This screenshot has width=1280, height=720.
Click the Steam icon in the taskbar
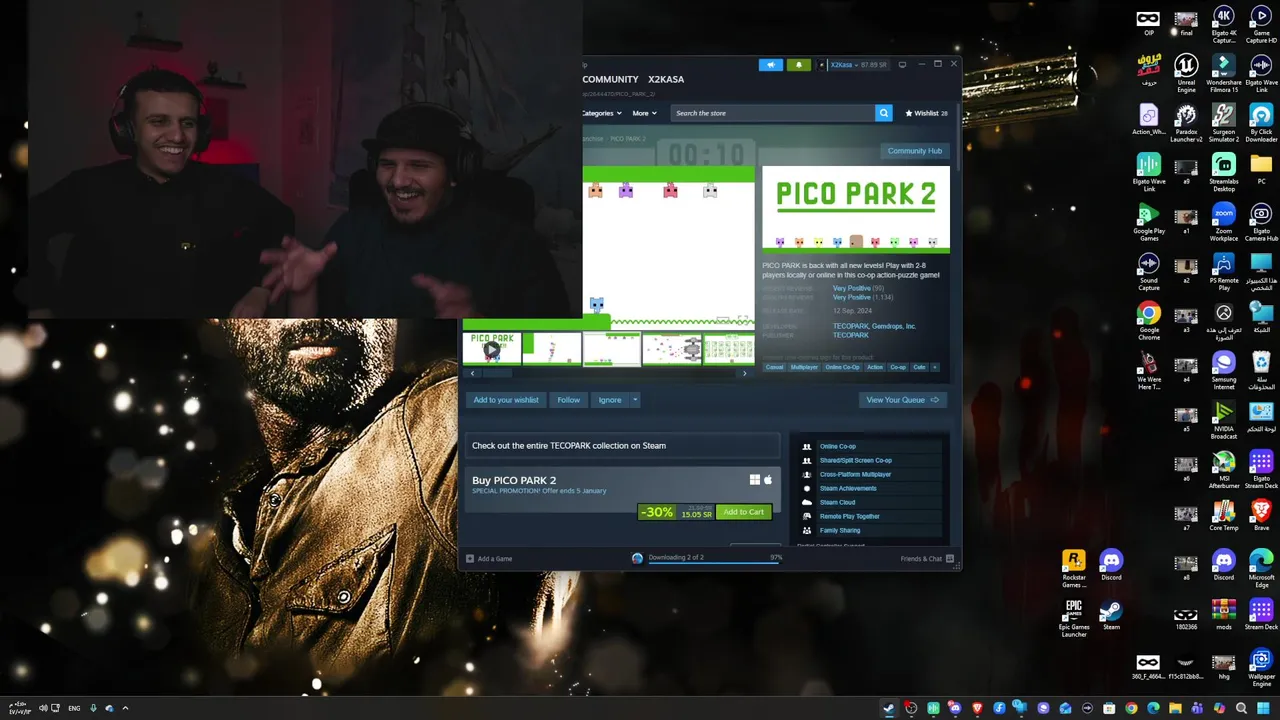tap(888, 708)
